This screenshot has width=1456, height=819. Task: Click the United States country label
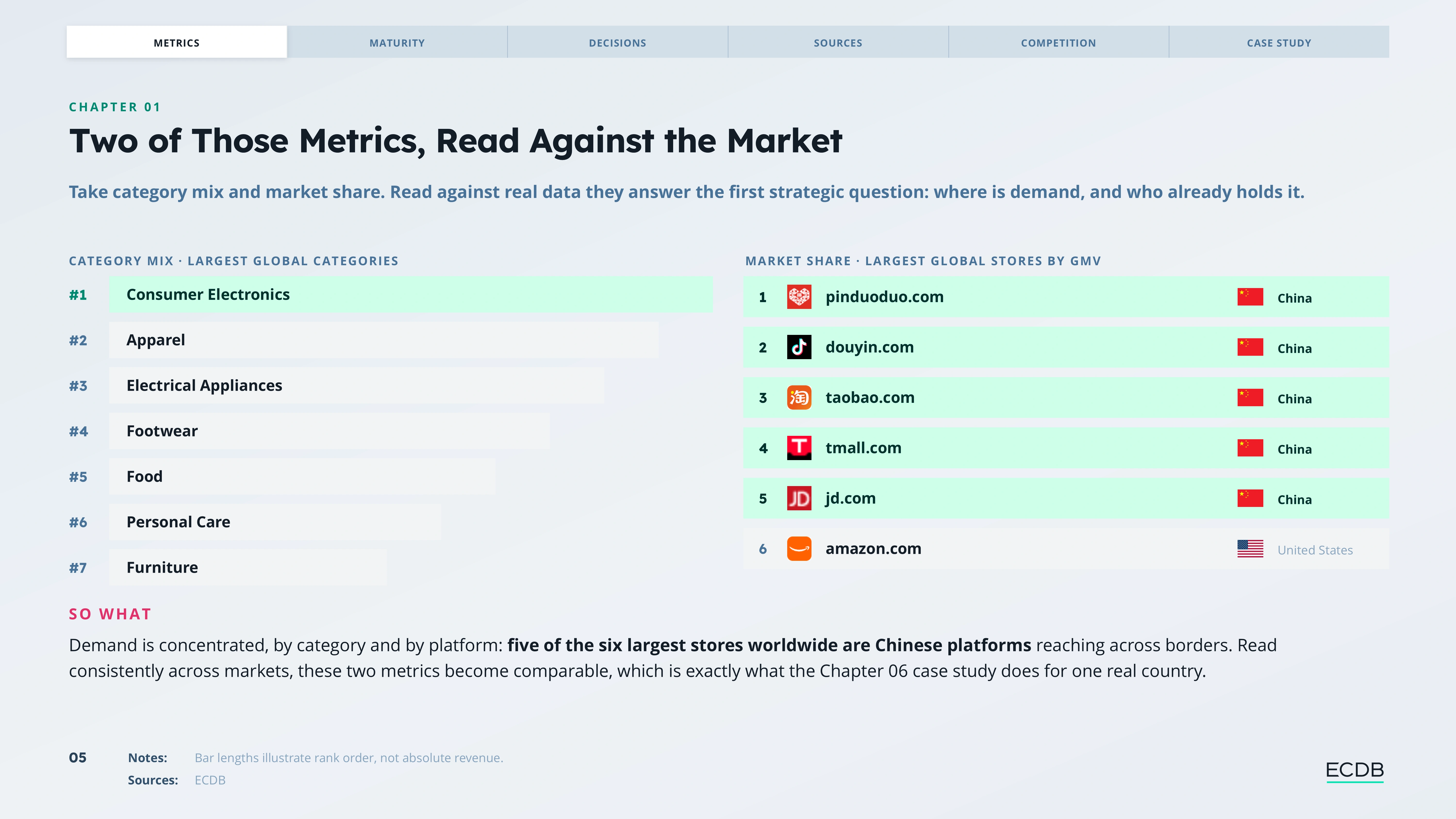(1315, 550)
